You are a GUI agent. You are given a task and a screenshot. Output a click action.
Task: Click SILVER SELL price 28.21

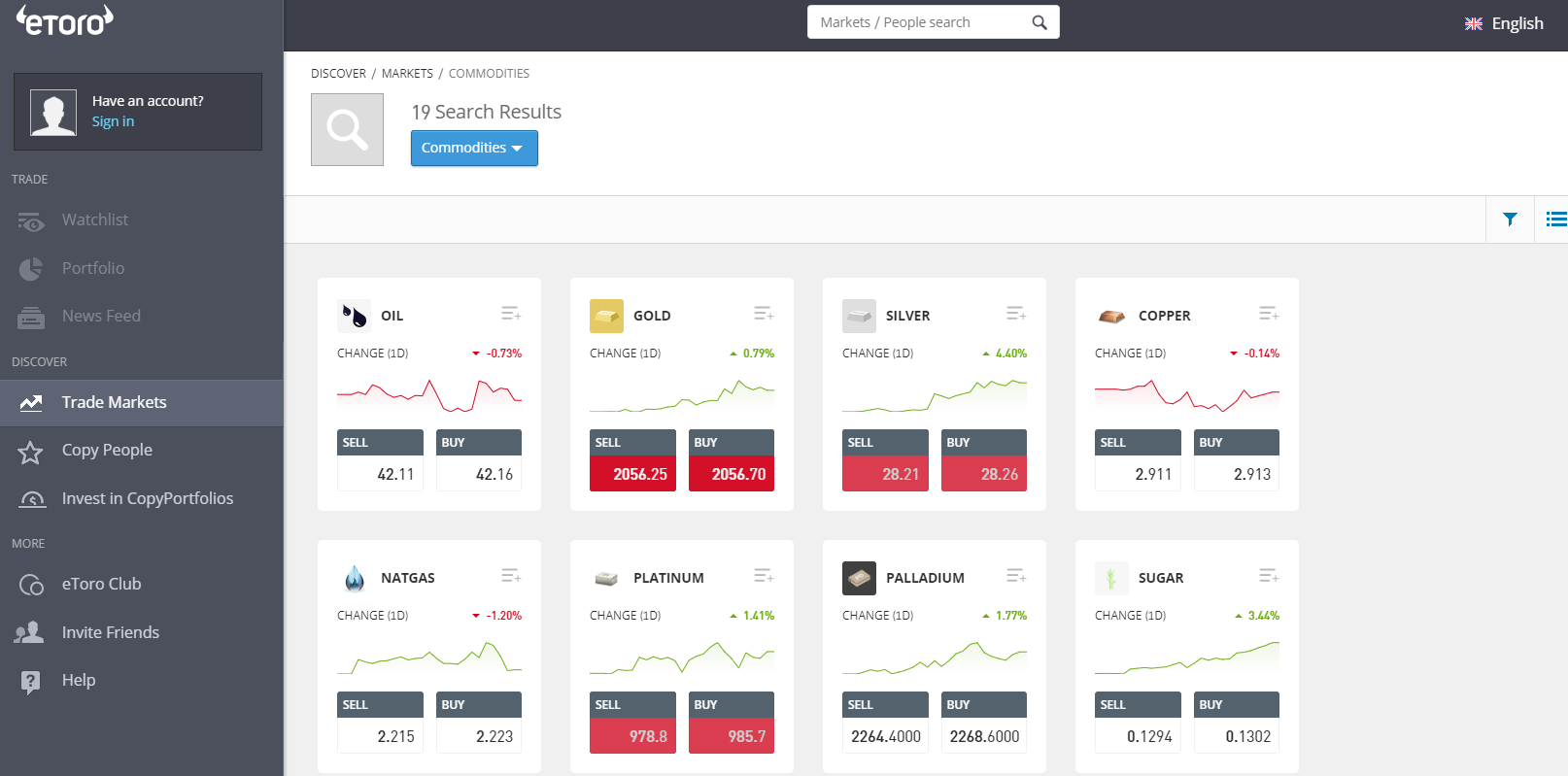[x=885, y=474]
